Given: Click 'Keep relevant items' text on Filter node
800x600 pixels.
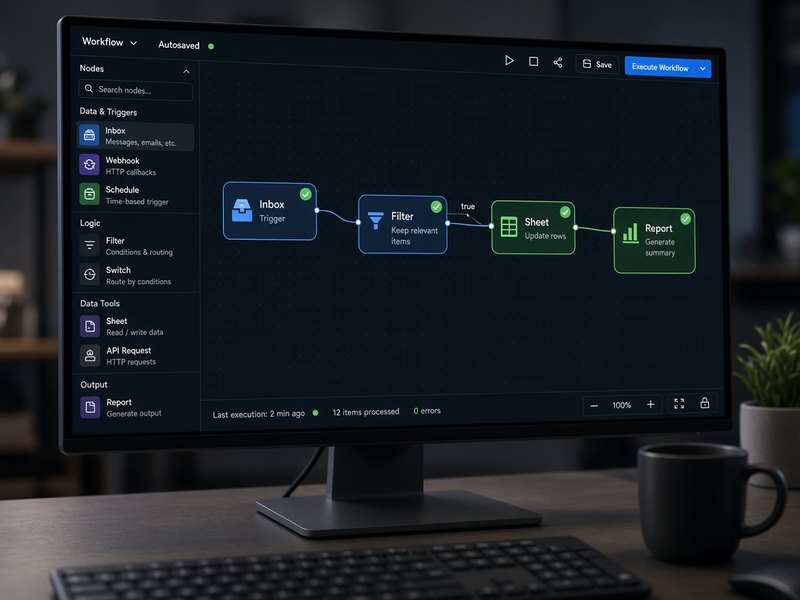Looking at the screenshot, I should pos(414,236).
